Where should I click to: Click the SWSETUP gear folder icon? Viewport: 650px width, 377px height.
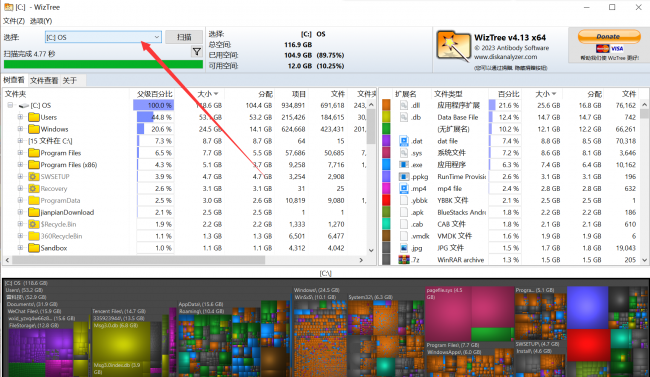34,177
